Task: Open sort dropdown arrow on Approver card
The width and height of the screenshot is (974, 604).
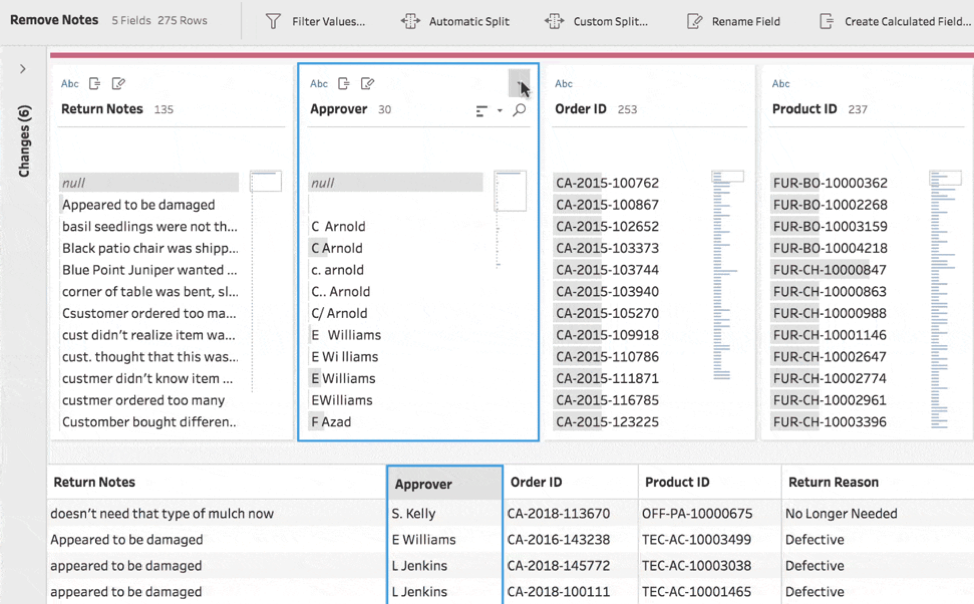Action: click(499, 111)
